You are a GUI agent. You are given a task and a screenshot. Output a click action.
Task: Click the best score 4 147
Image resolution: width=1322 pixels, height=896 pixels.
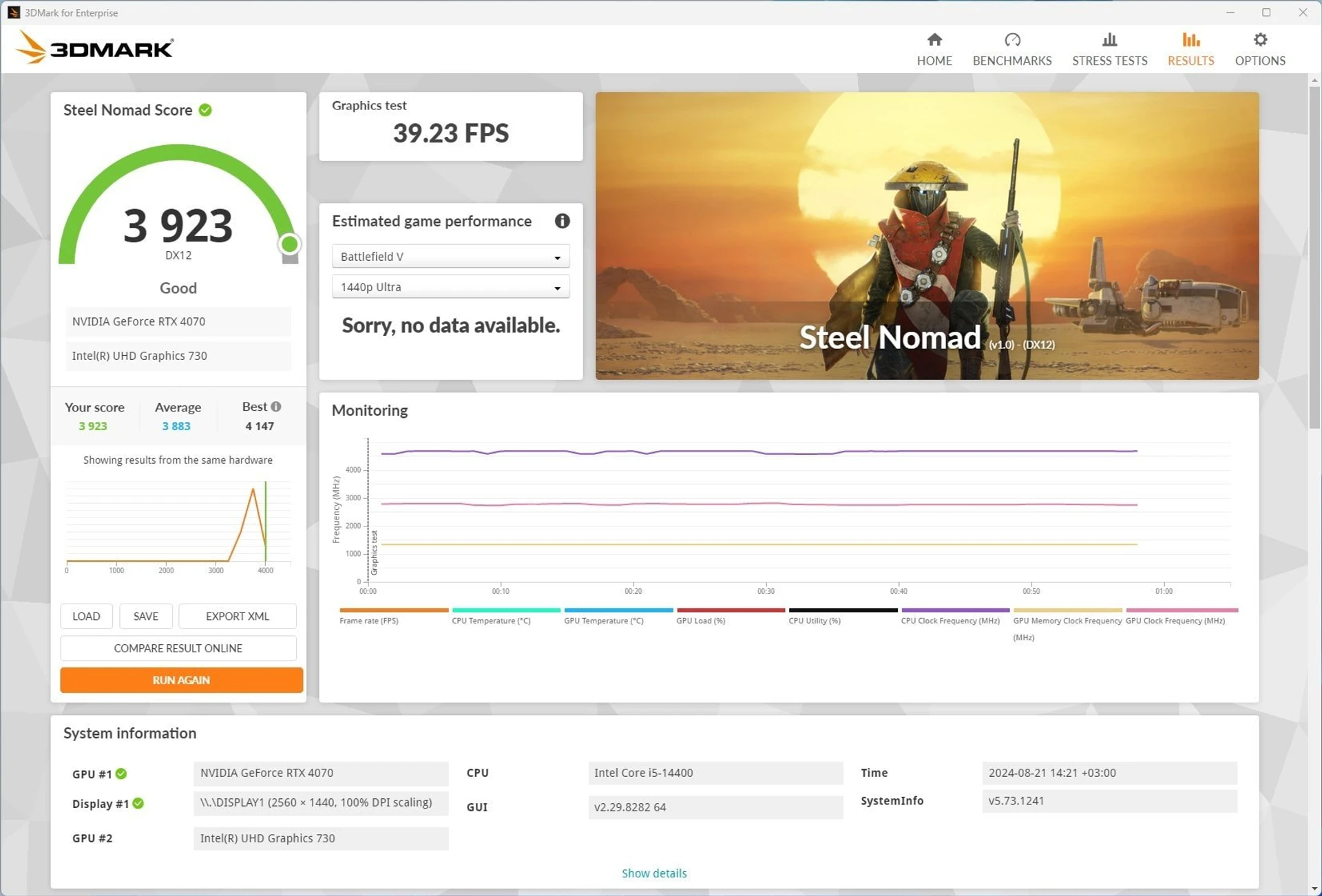(x=260, y=426)
